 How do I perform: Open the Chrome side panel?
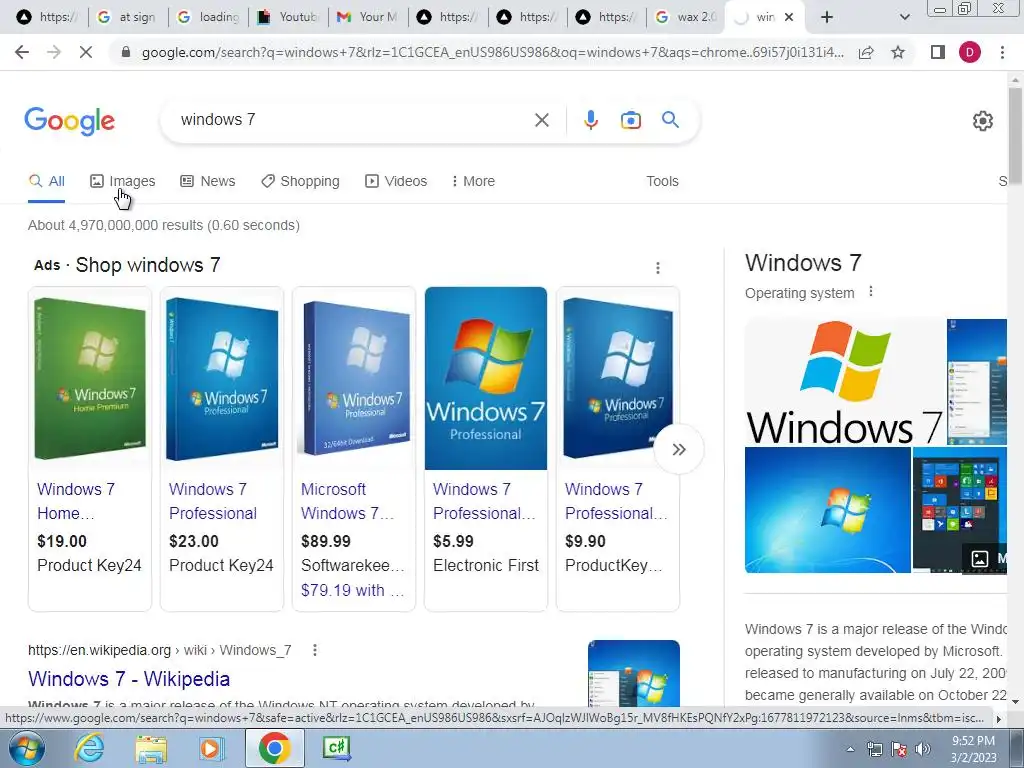tap(938, 52)
